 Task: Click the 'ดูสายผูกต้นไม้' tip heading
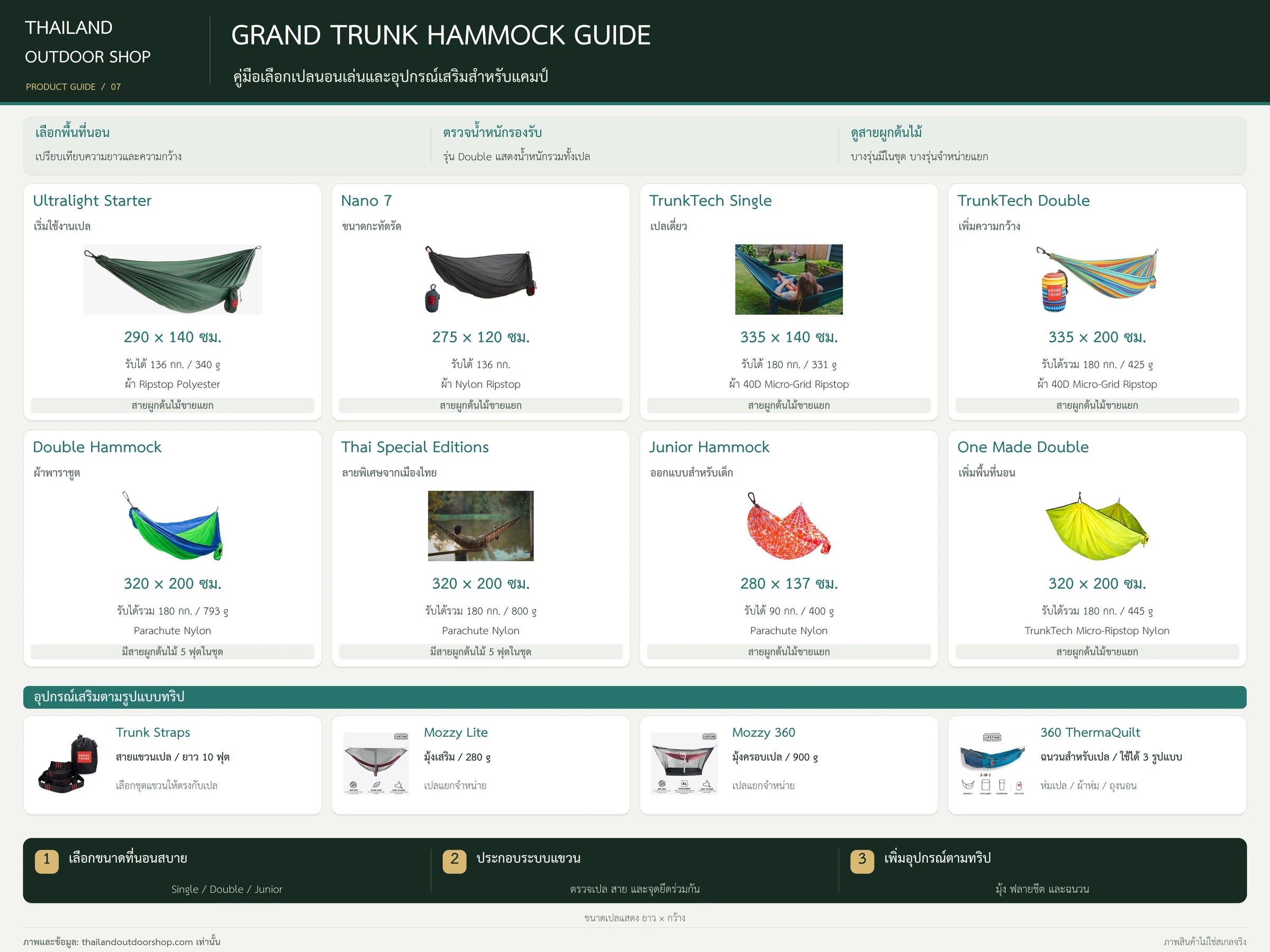[x=886, y=133]
